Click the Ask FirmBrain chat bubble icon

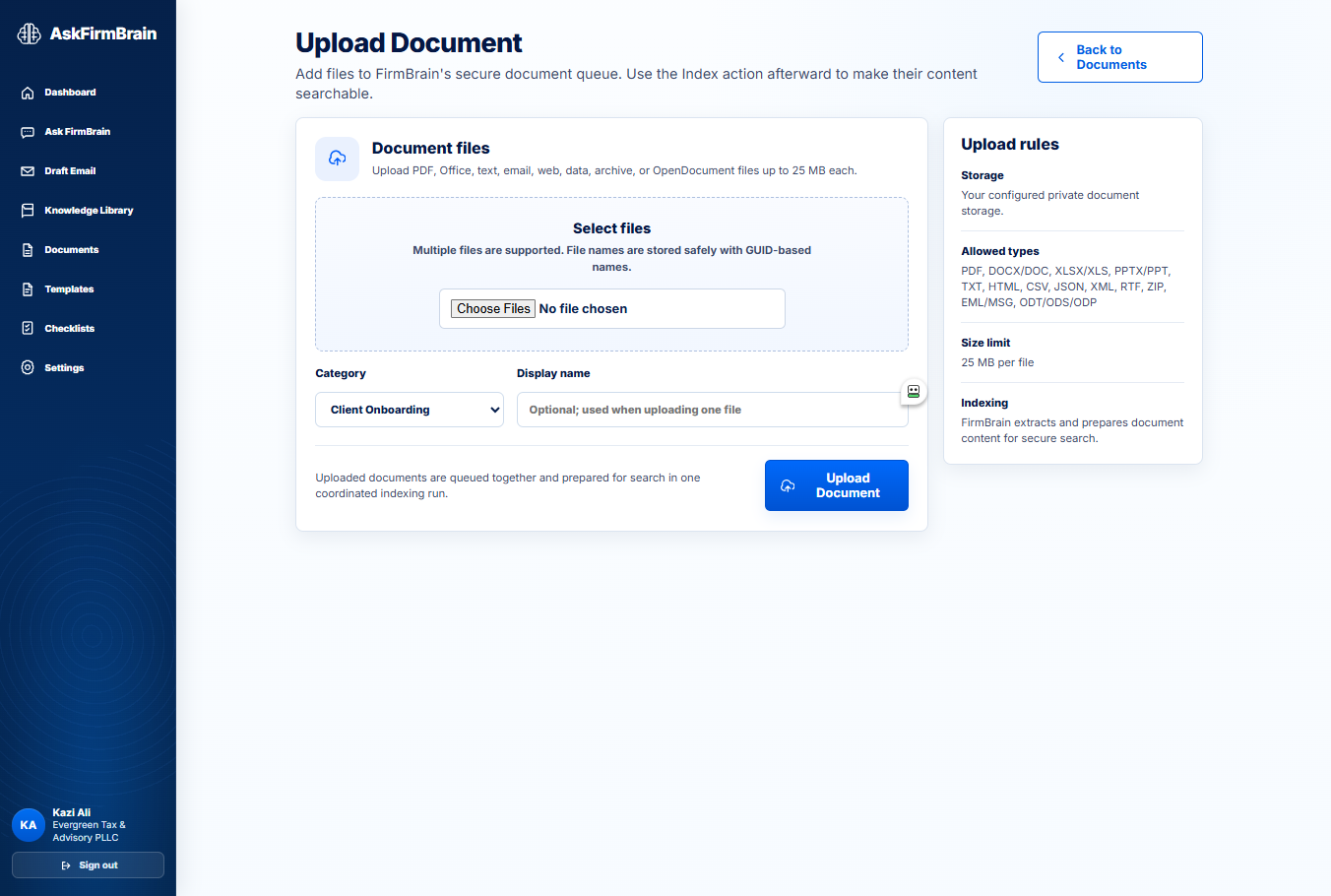28,132
